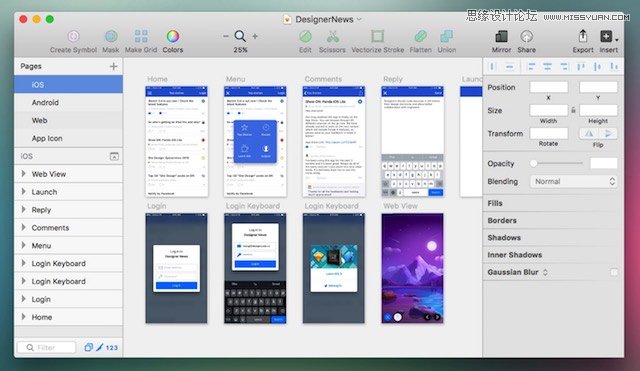Switch to the App Icon page
The image size is (640, 371).
(68, 138)
